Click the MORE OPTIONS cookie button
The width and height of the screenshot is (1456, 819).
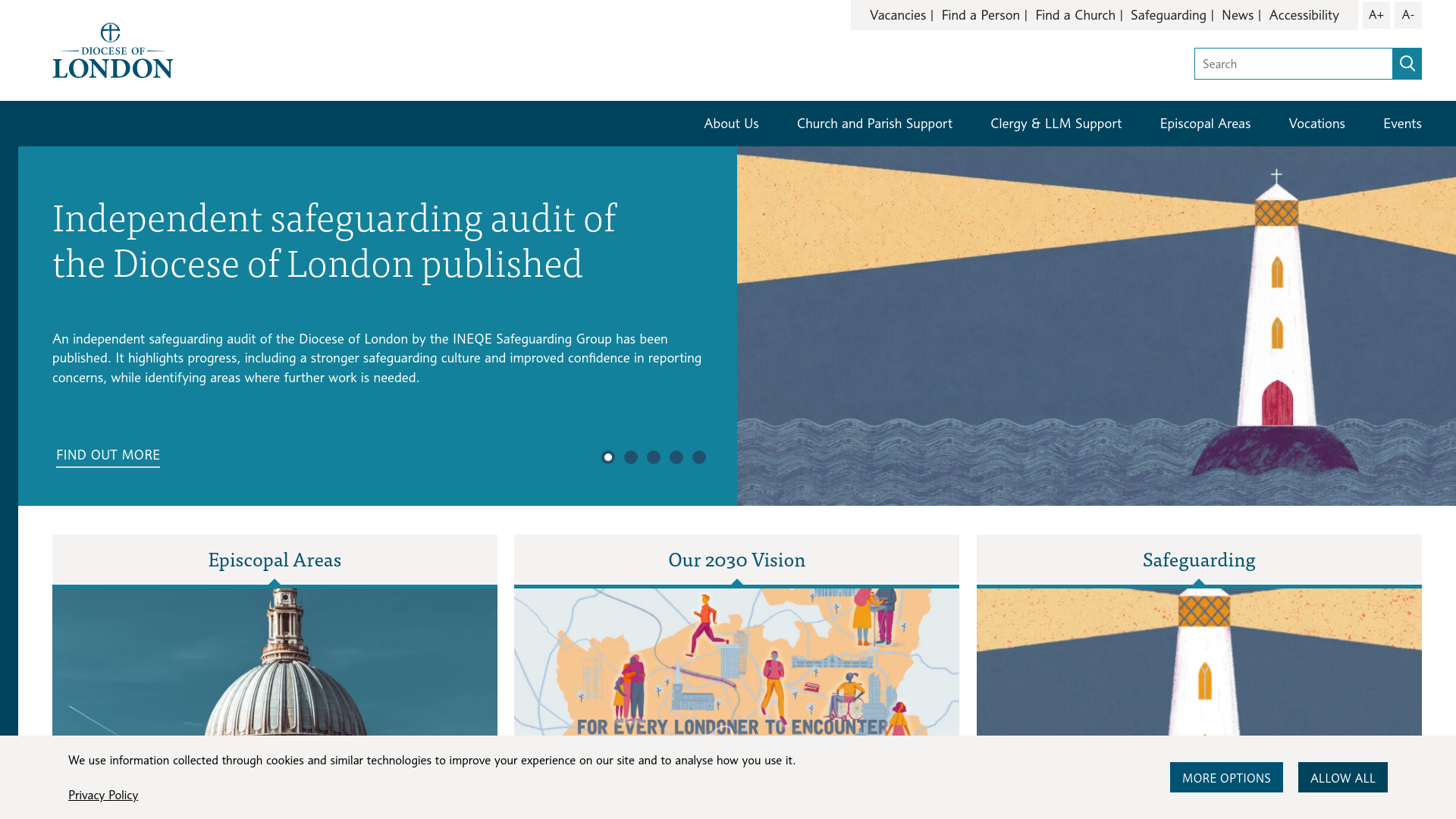point(1226,777)
